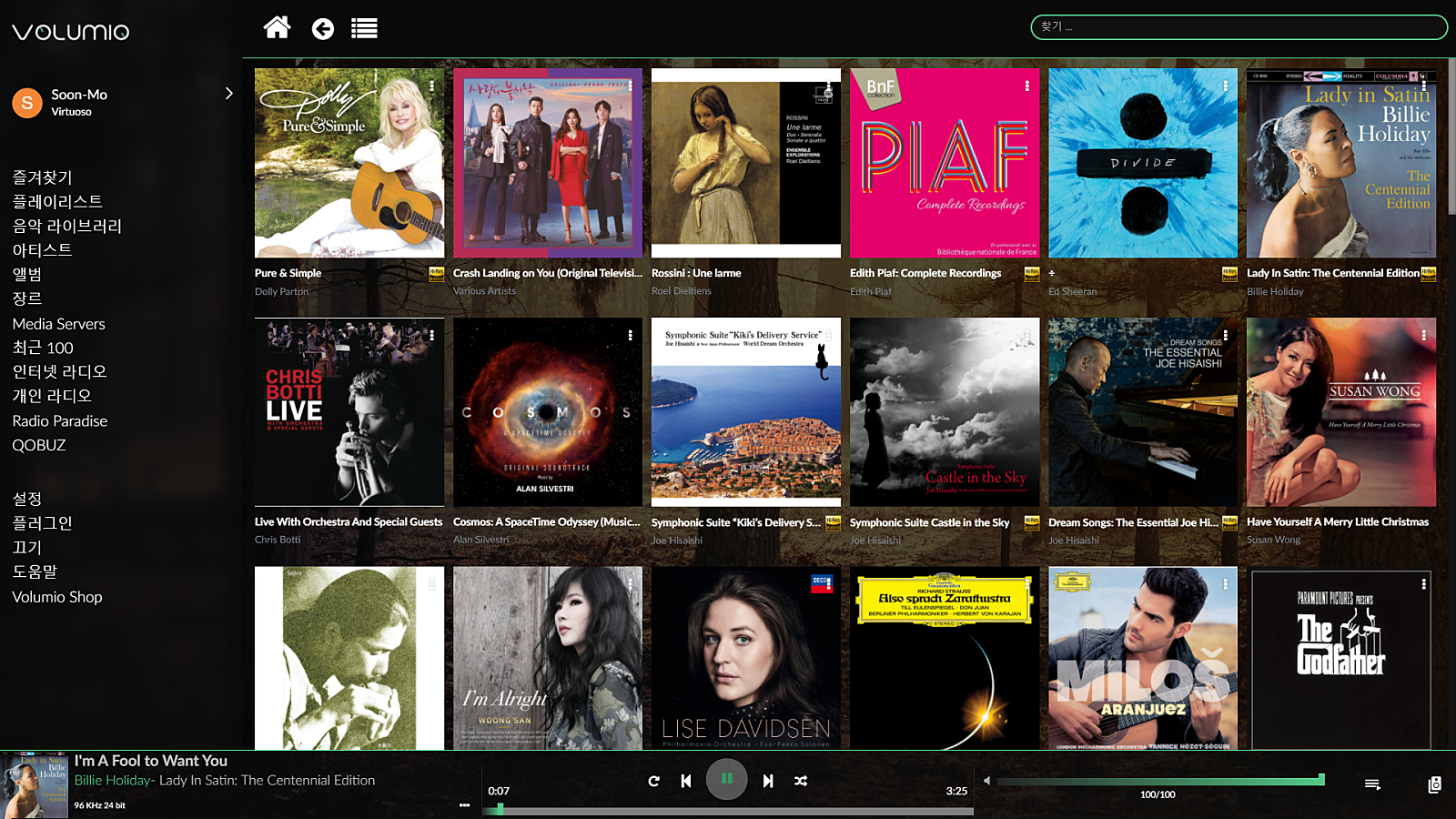Expand the Soon-Mo profile chevron

[x=228, y=93]
